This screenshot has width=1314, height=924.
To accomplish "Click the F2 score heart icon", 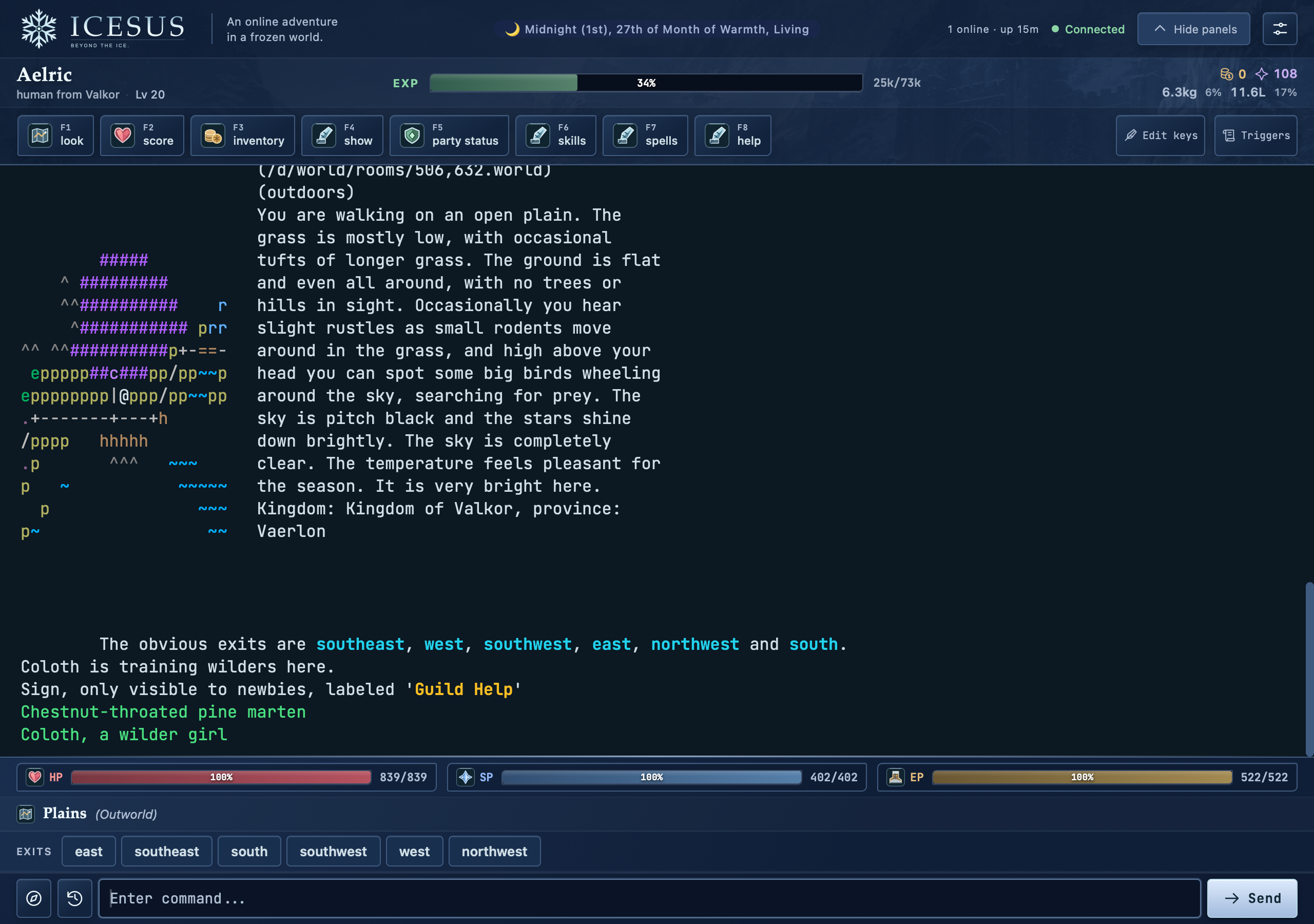I will click(123, 136).
